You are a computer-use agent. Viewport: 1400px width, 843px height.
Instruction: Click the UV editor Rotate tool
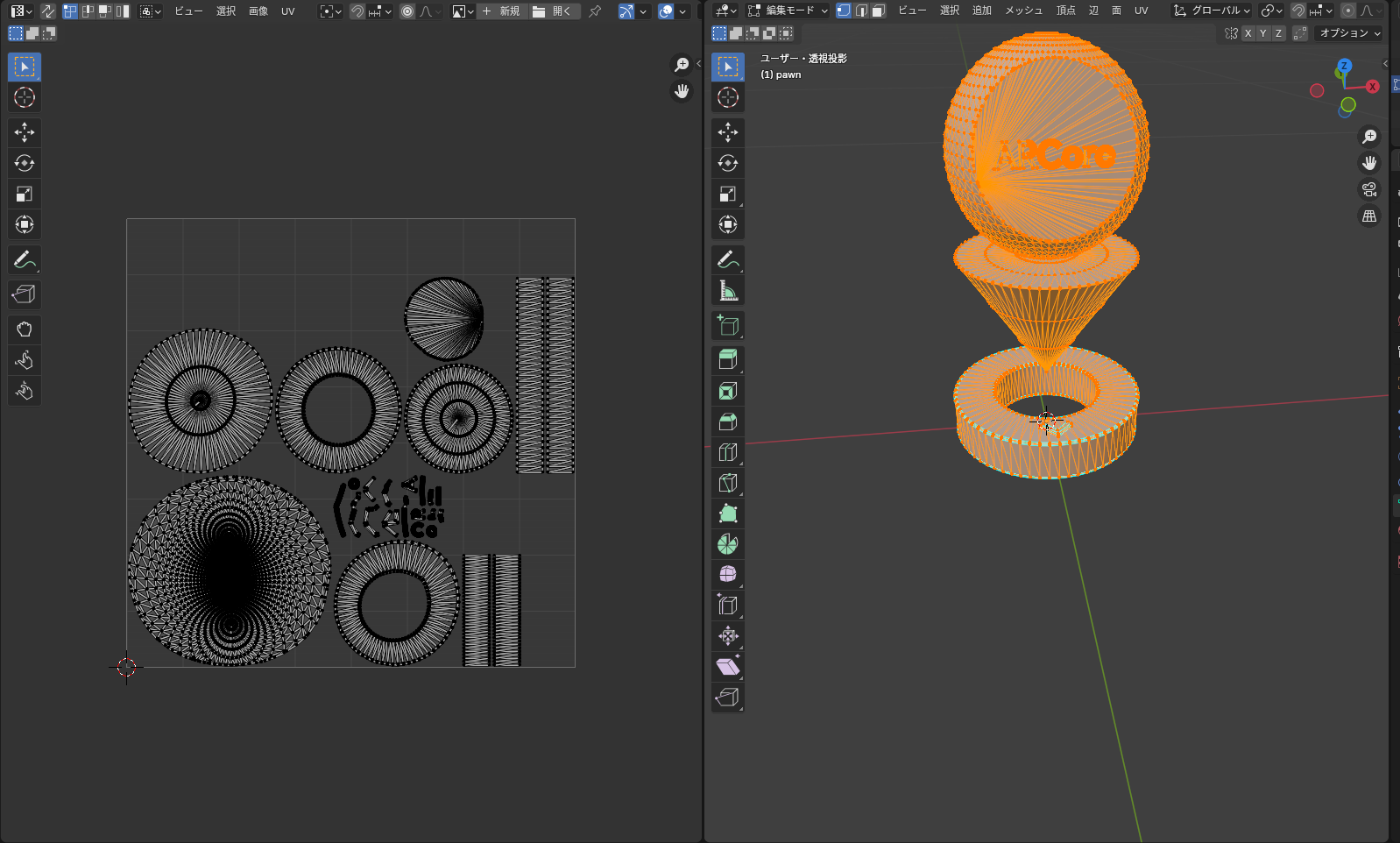coord(25,163)
